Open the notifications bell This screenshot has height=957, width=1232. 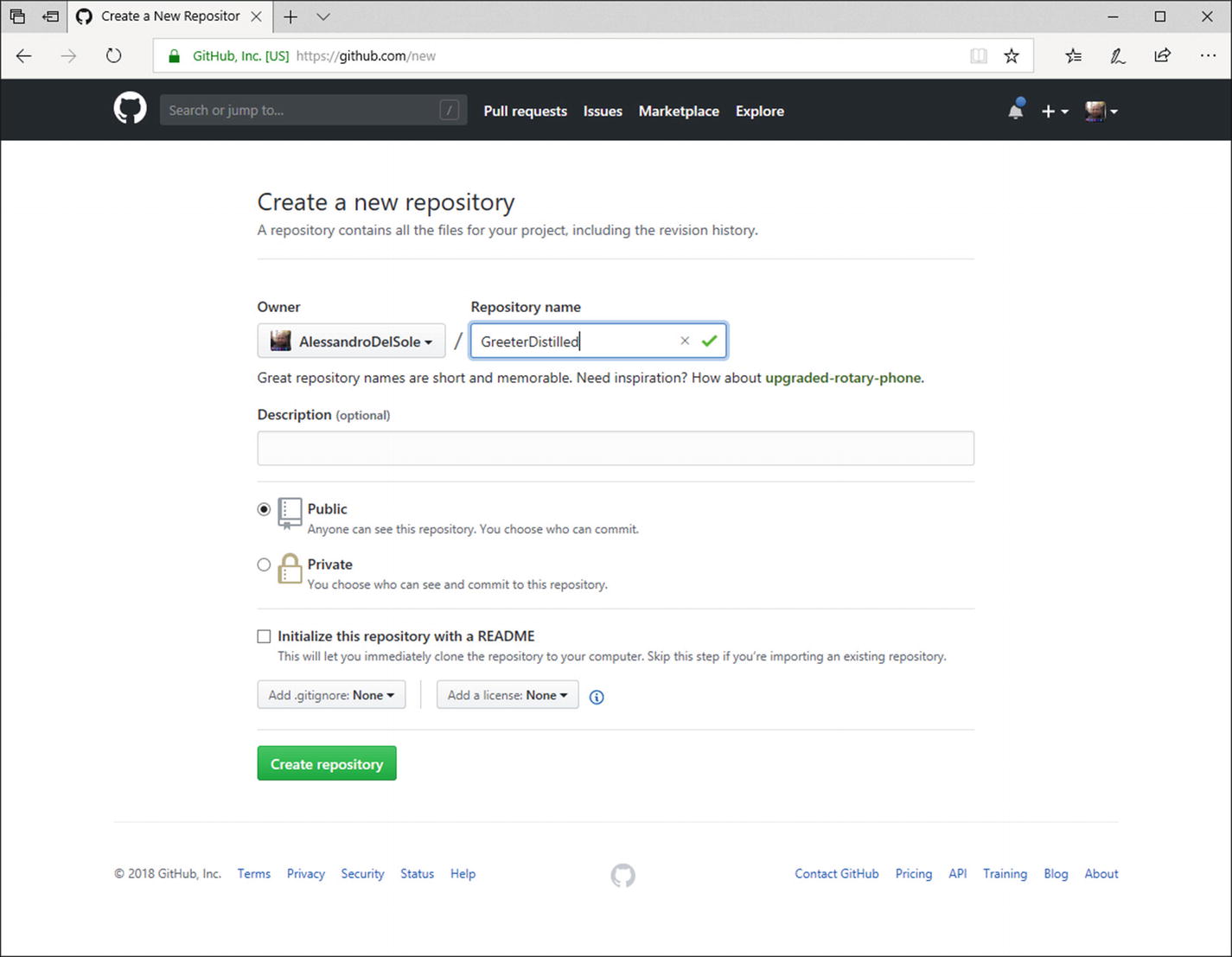point(1016,111)
